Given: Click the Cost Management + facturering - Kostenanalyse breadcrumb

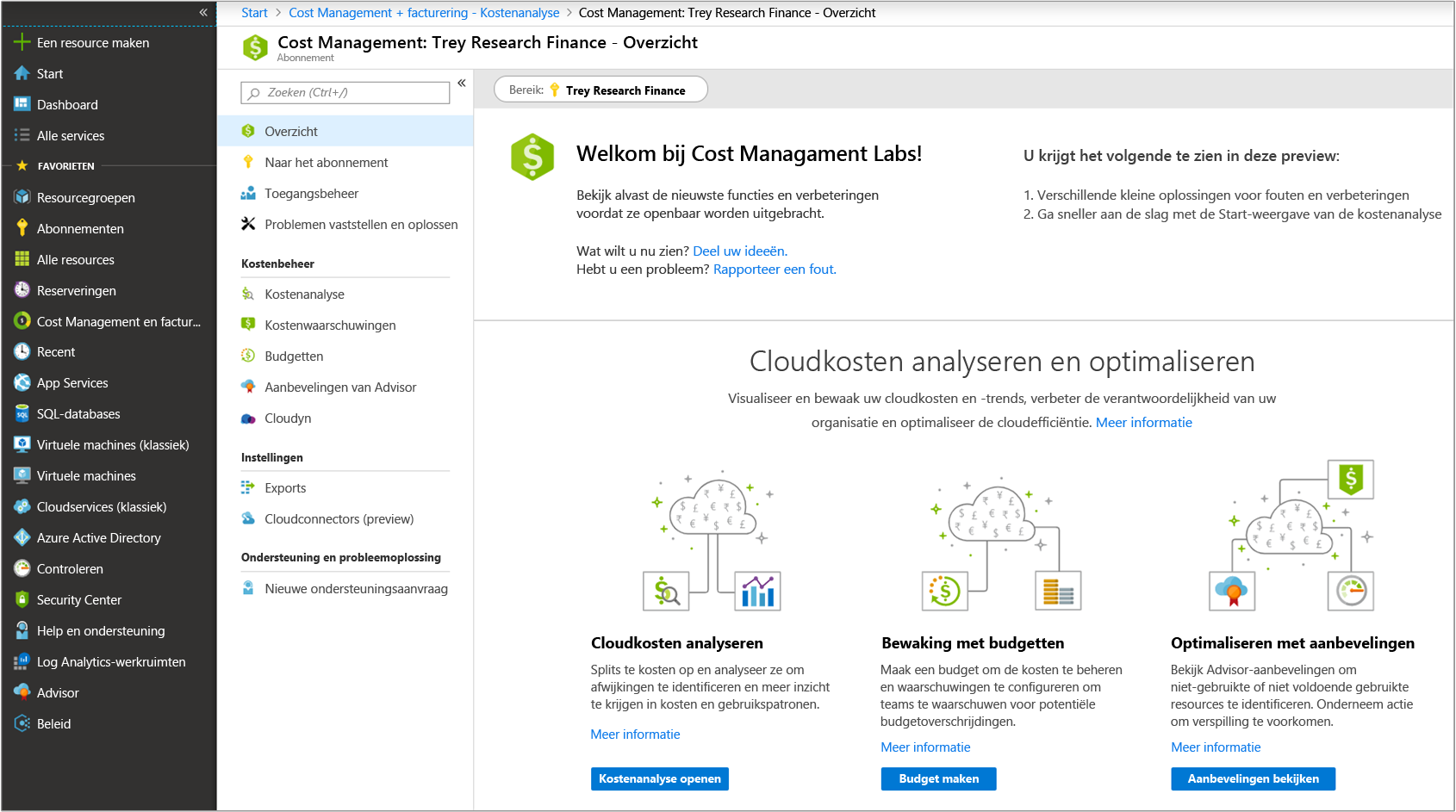Looking at the screenshot, I should [424, 12].
